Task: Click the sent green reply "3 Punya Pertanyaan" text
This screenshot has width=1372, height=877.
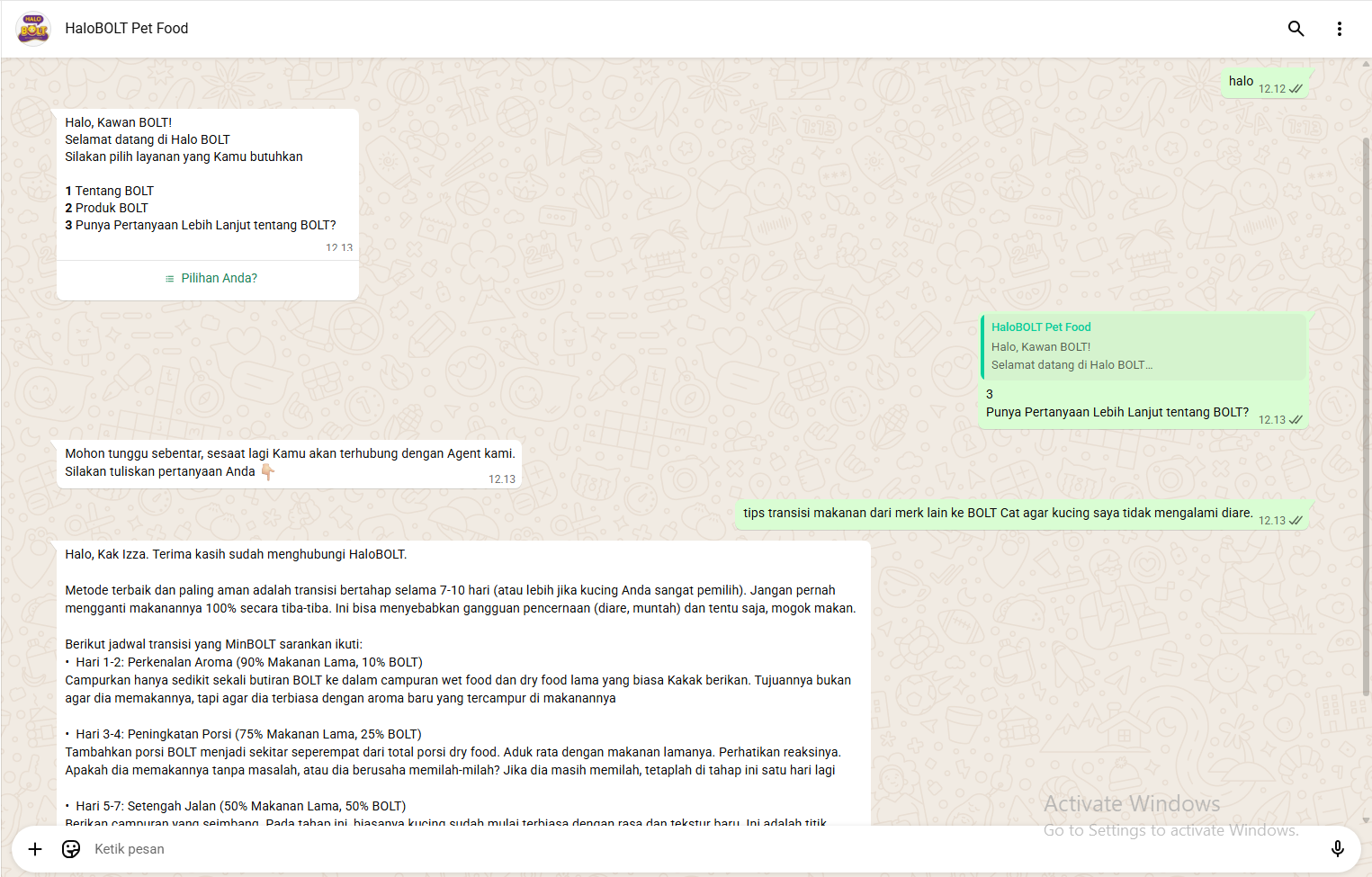Action: tap(1117, 403)
